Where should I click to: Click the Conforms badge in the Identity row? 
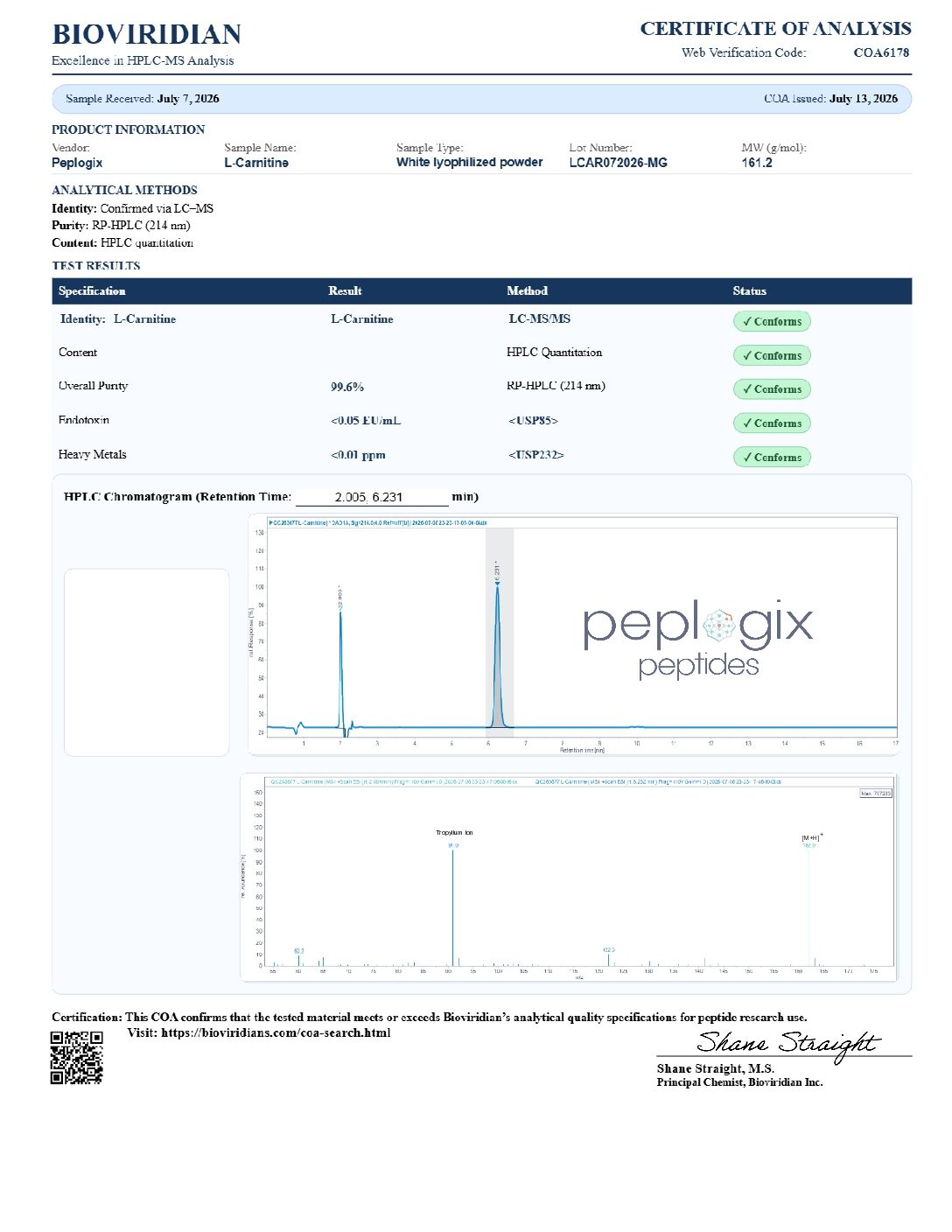coord(772,321)
